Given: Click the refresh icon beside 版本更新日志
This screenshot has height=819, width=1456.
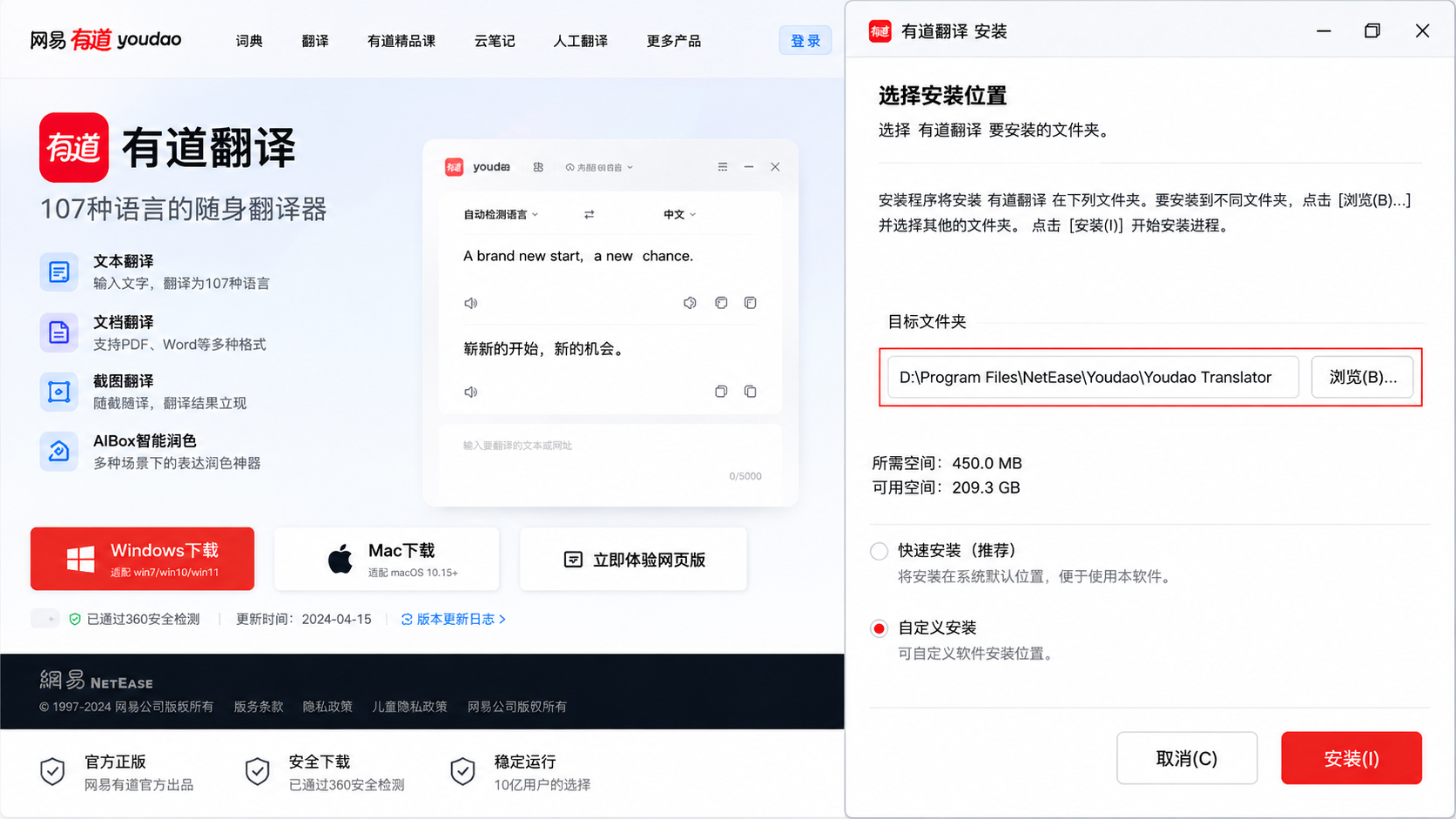Looking at the screenshot, I should pyautogui.click(x=407, y=620).
